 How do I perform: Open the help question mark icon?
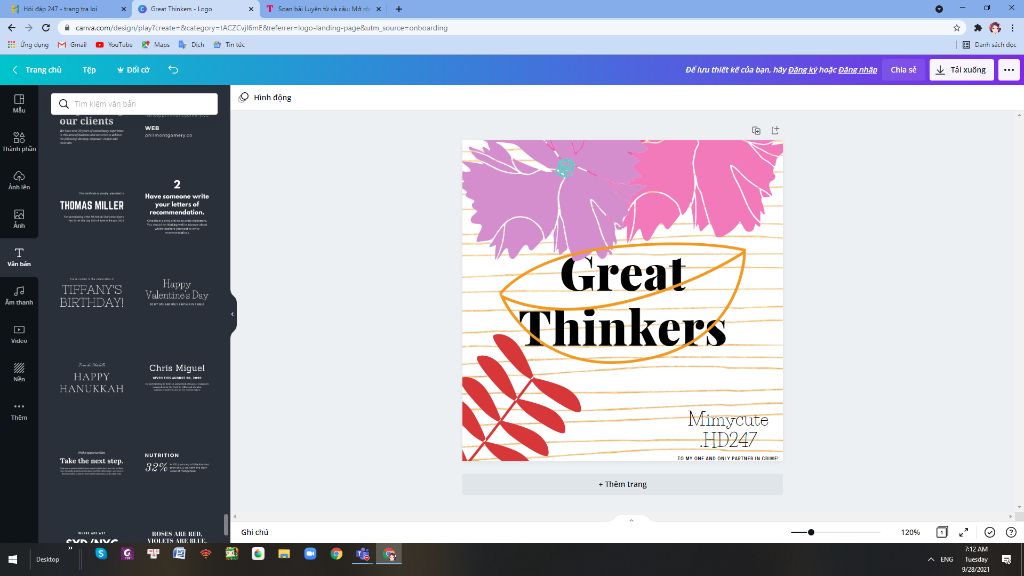tap(1011, 532)
